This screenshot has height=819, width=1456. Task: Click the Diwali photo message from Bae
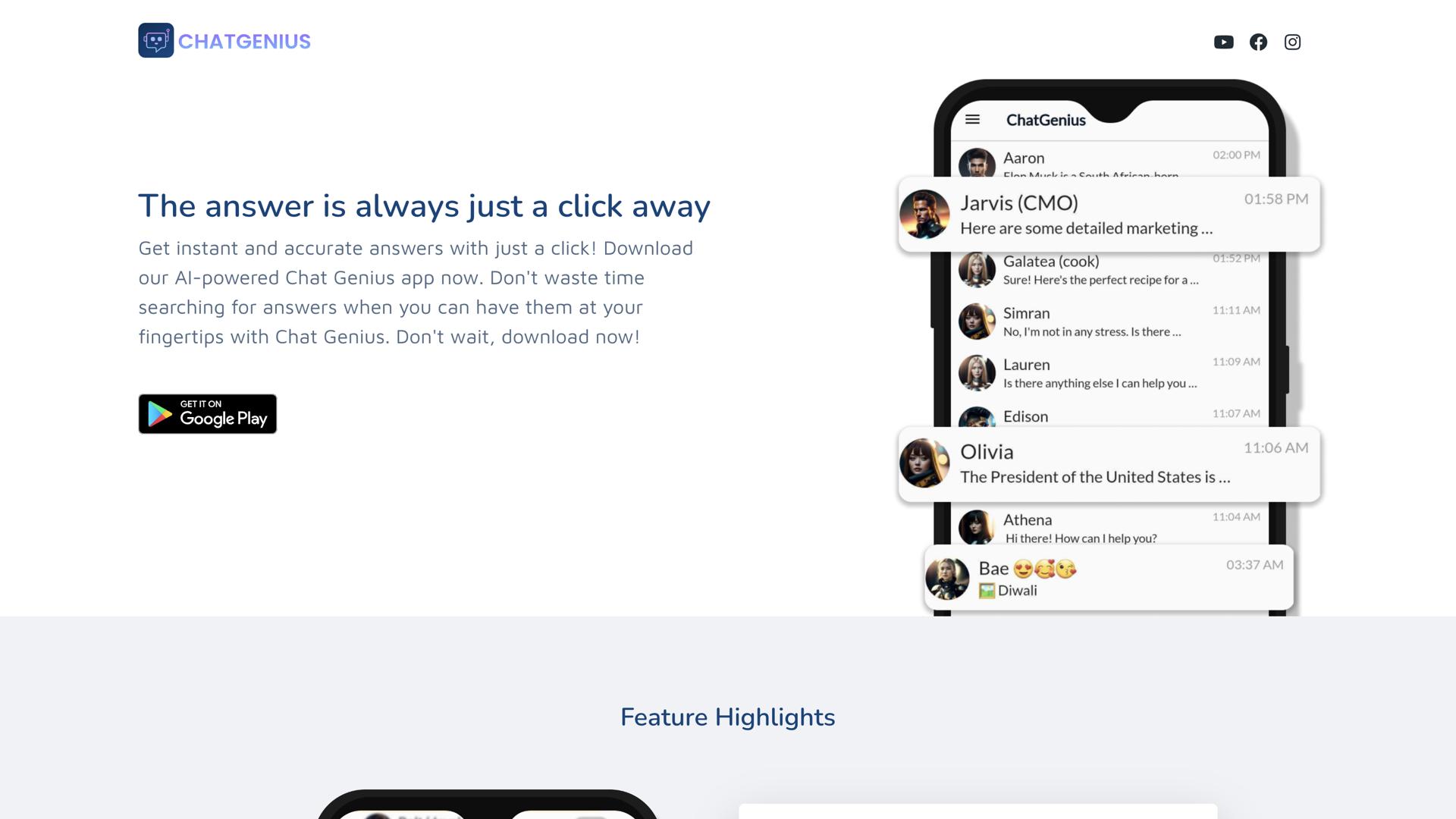1008,591
